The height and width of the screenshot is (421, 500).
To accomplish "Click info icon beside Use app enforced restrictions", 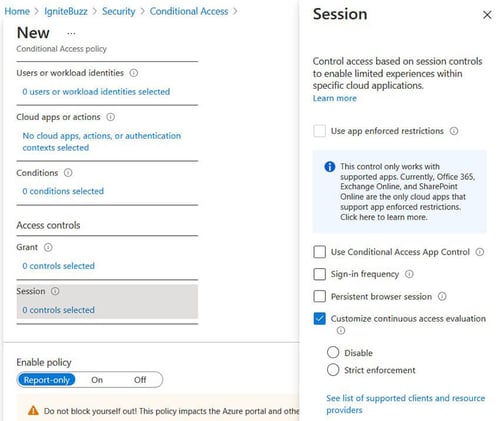I will [x=454, y=131].
